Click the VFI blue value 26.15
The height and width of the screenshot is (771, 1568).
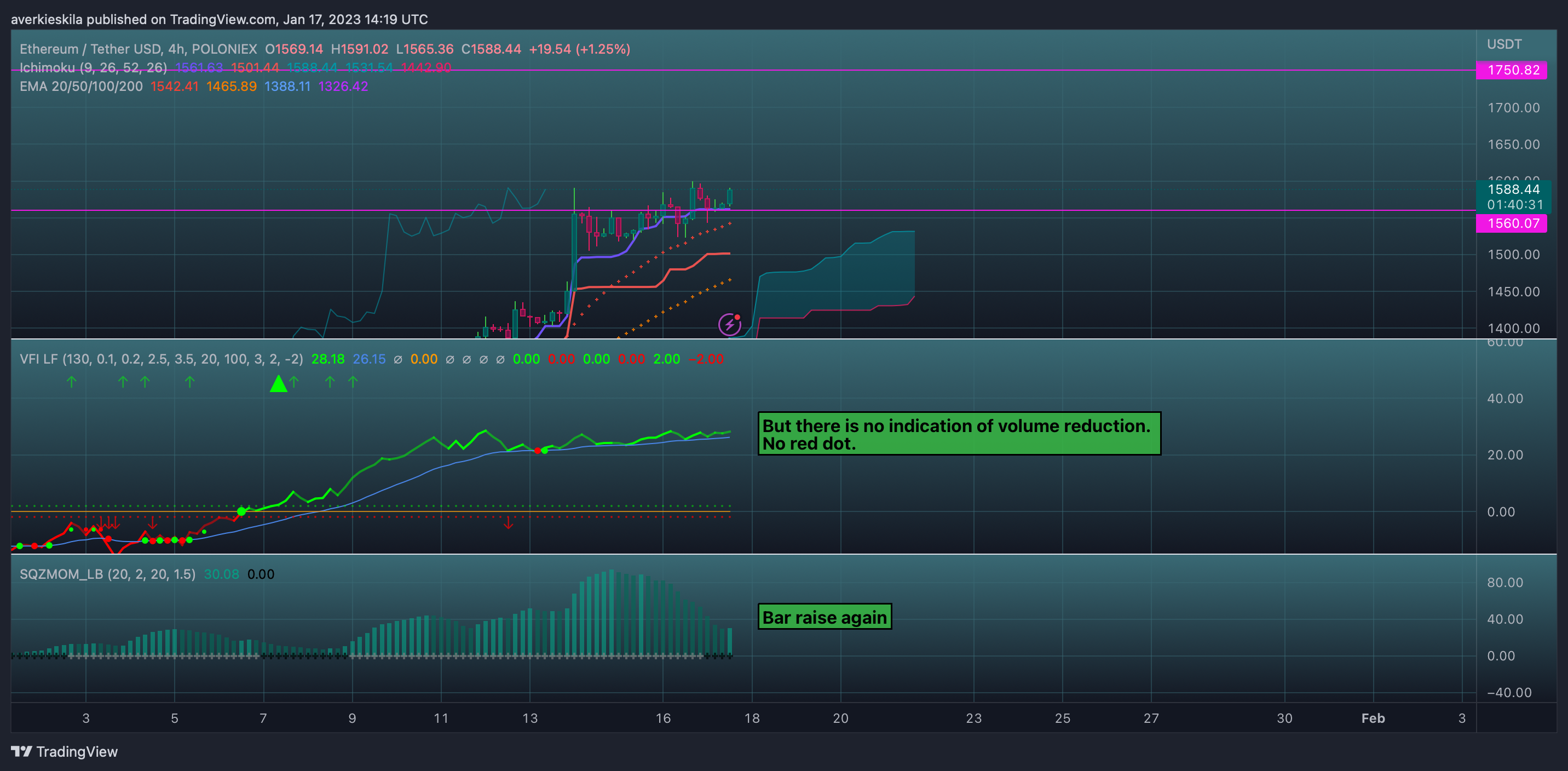(x=370, y=359)
